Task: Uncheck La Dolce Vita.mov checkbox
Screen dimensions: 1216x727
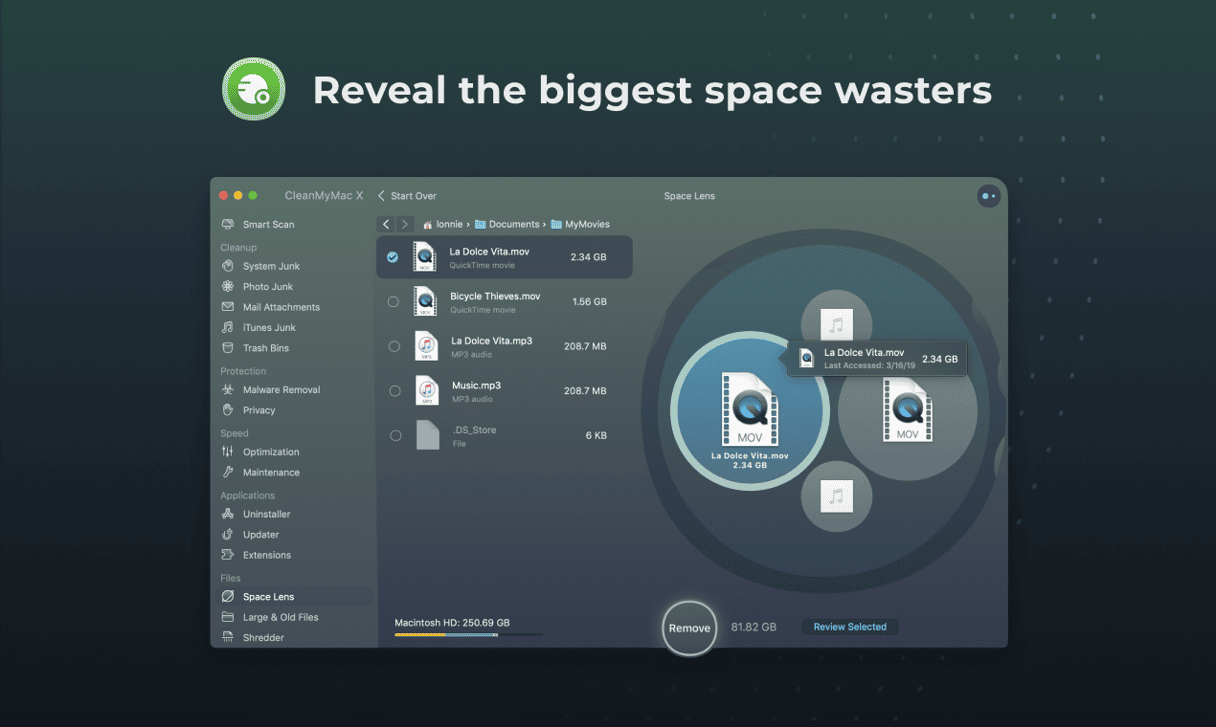Action: (x=393, y=257)
